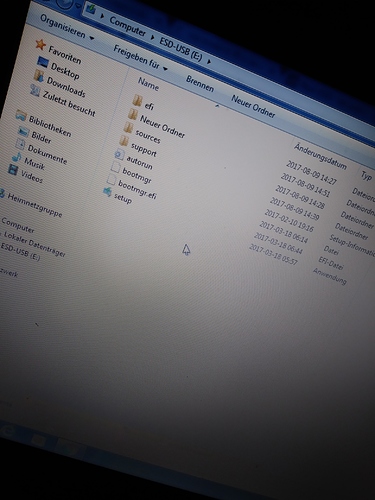375x500 pixels.
Task: Open the efi folder icon
Action: coord(137,100)
